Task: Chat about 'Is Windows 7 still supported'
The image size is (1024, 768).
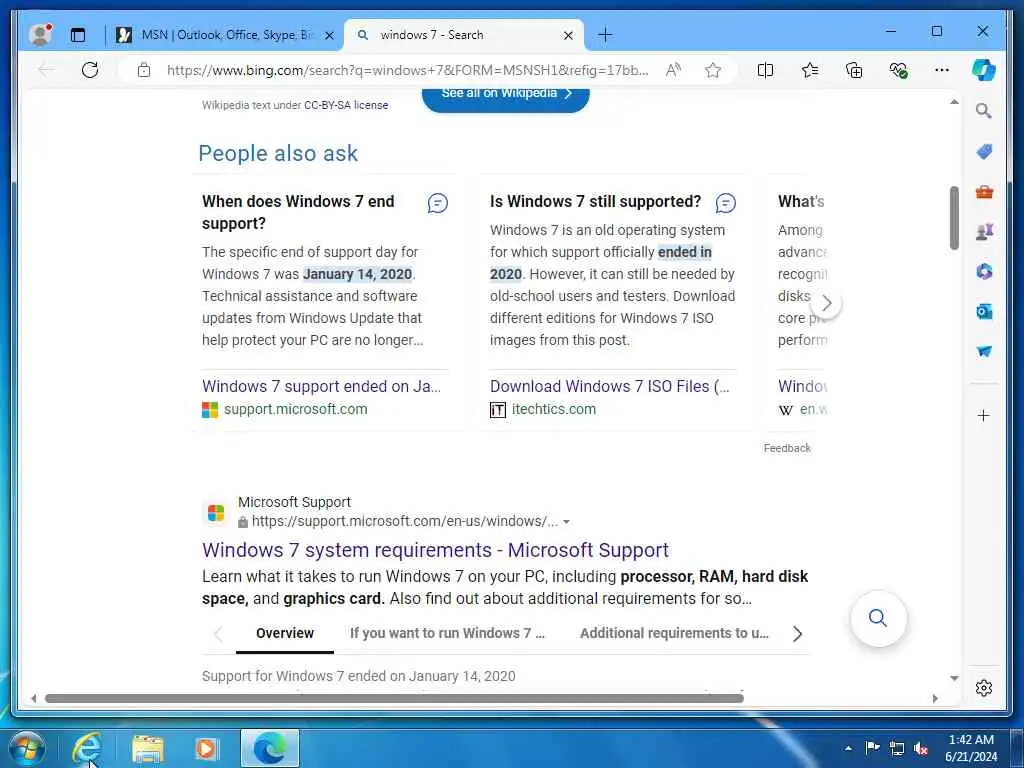Action: (x=726, y=203)
